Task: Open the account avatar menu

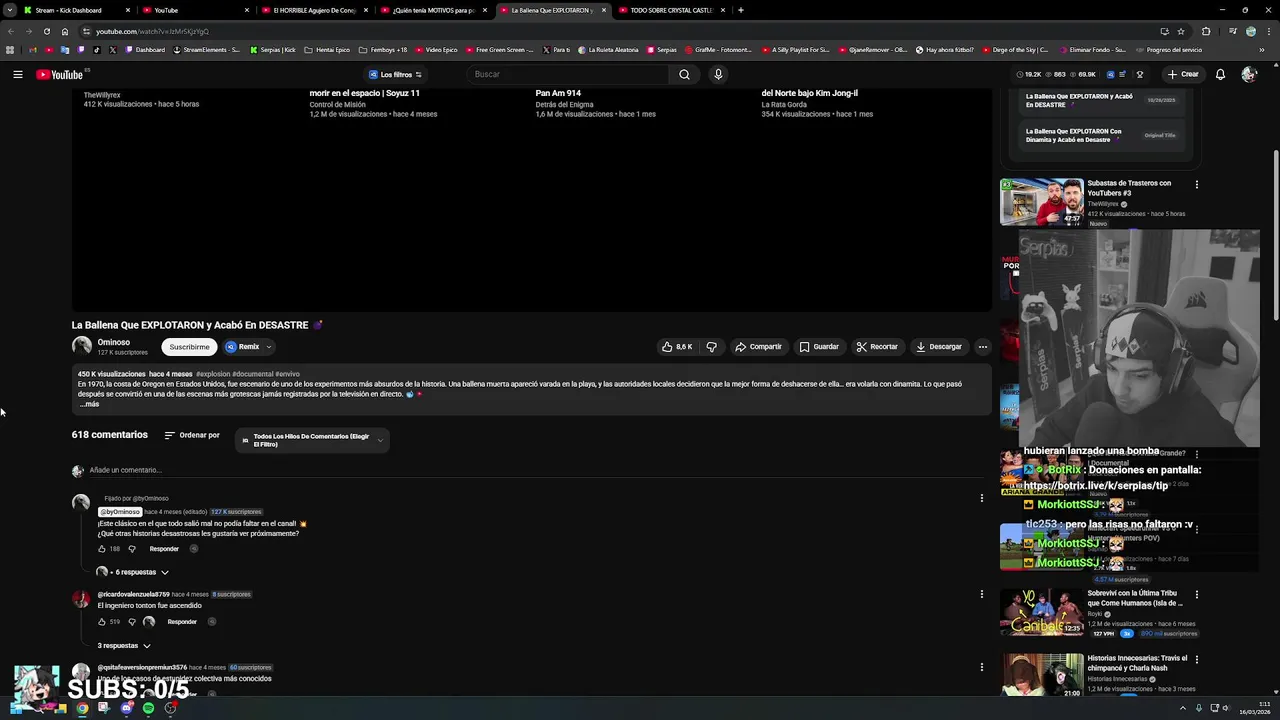Action: tap(1248, 74)
